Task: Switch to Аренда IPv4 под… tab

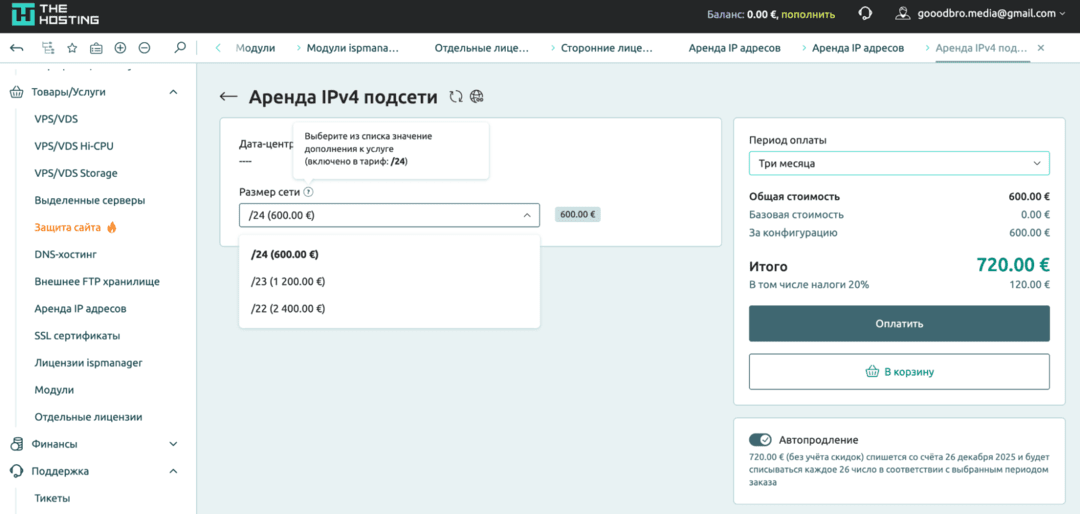Action: coord(982,48)
